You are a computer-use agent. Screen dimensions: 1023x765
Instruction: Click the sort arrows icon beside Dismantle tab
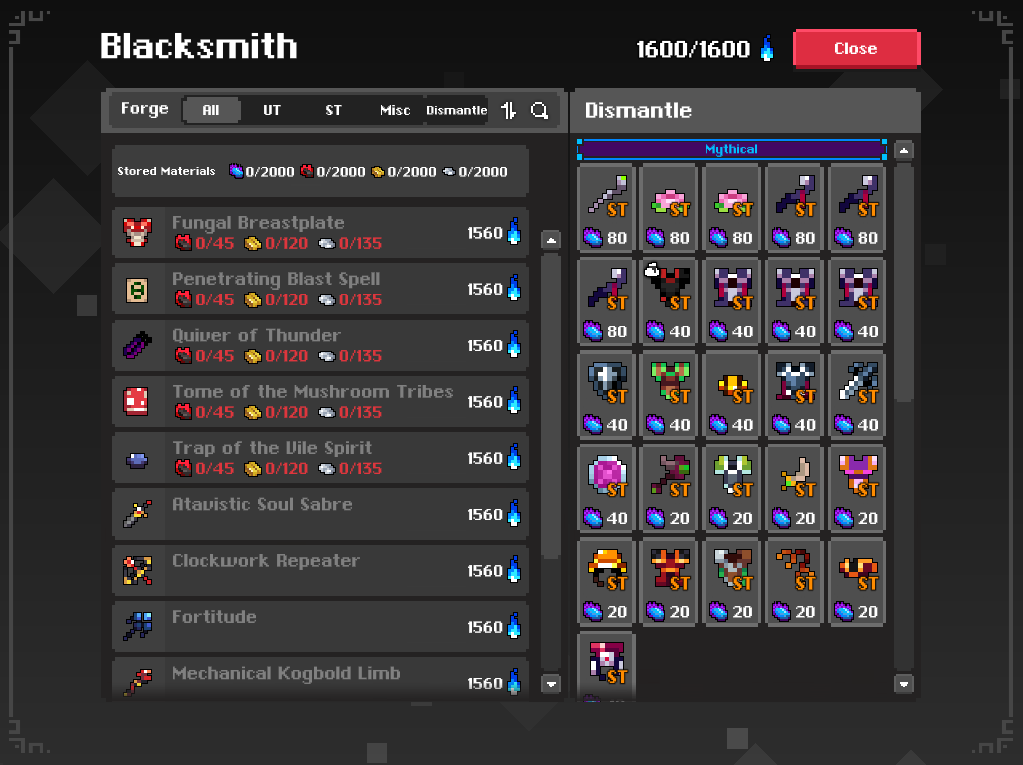point(509,110)
